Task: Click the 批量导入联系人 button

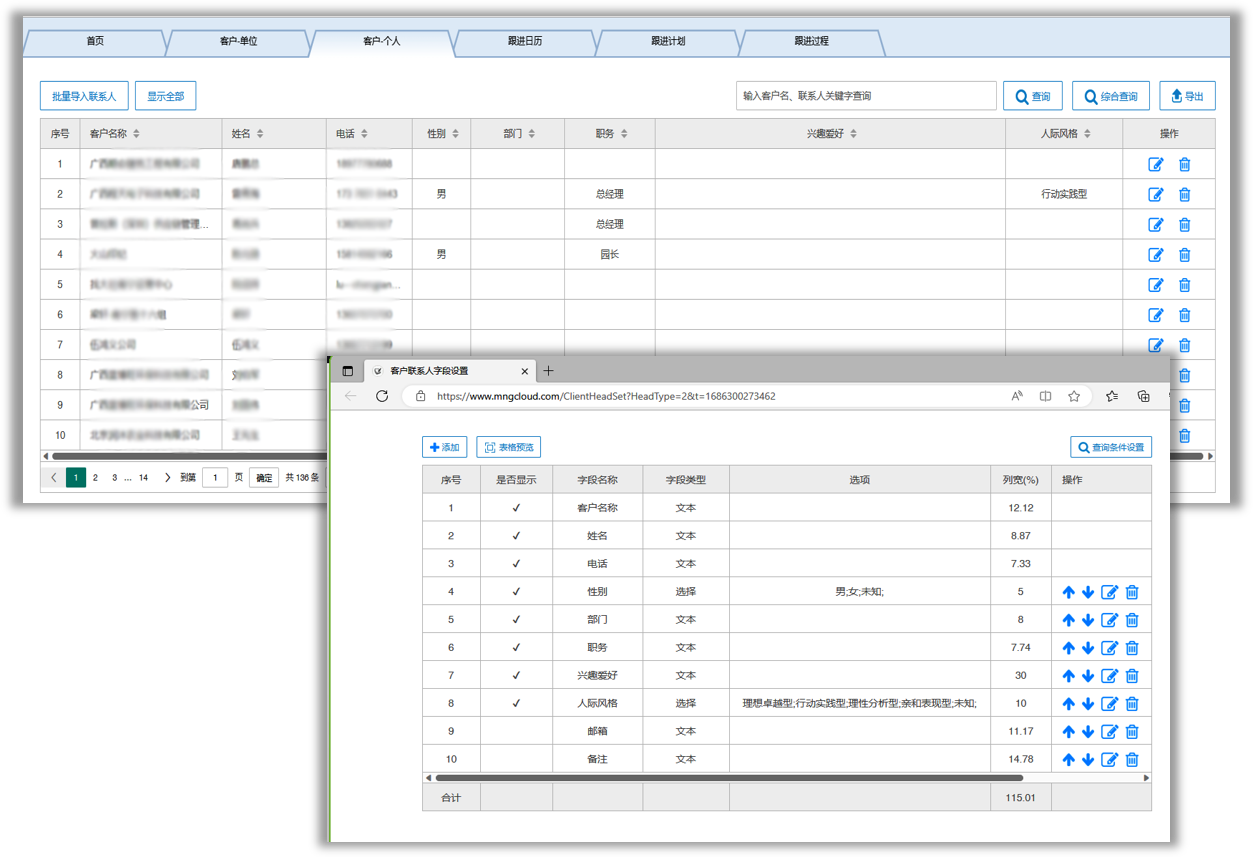Action: pyautogui.click(x=84, y=96)
